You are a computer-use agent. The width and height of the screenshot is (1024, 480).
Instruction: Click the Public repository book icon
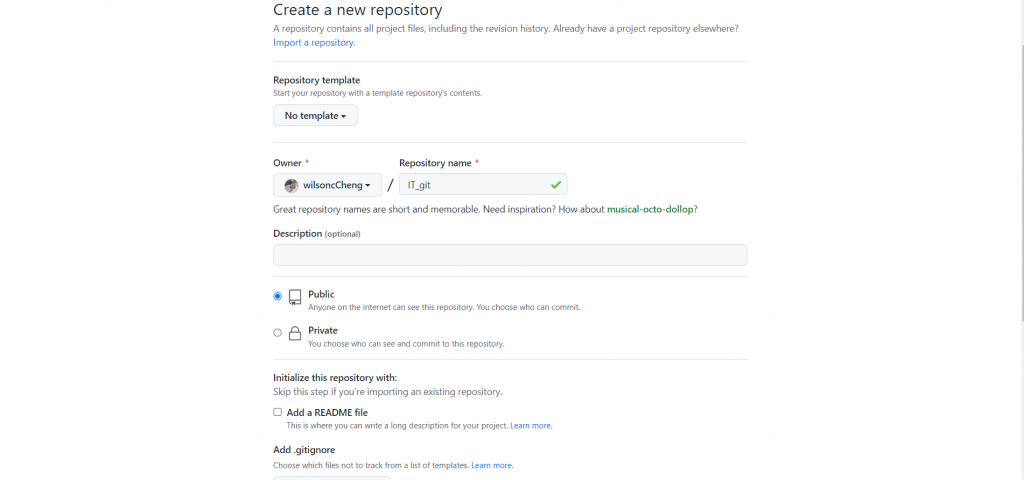[x=295, y=297]
